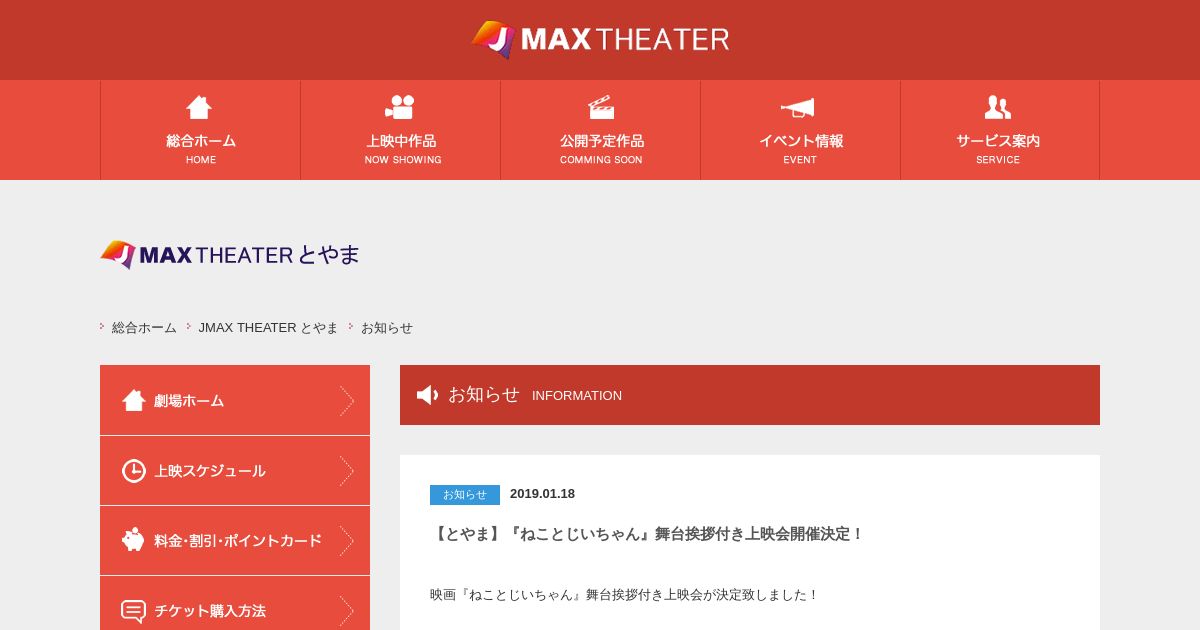
Task: Open the 公開予定作品 COMMING SOON menu label
Action: point(601,148)
